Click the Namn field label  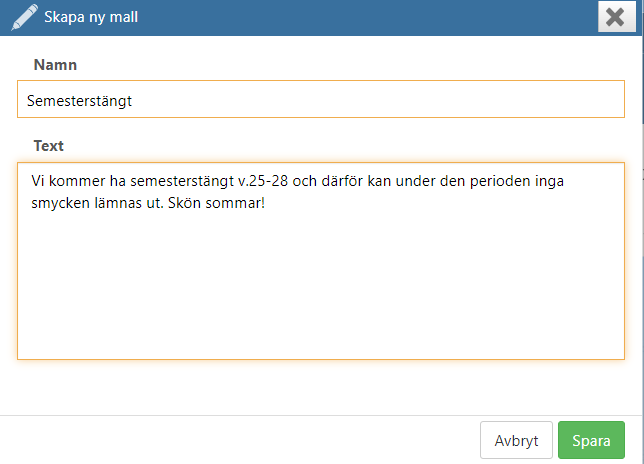(55, 65)
